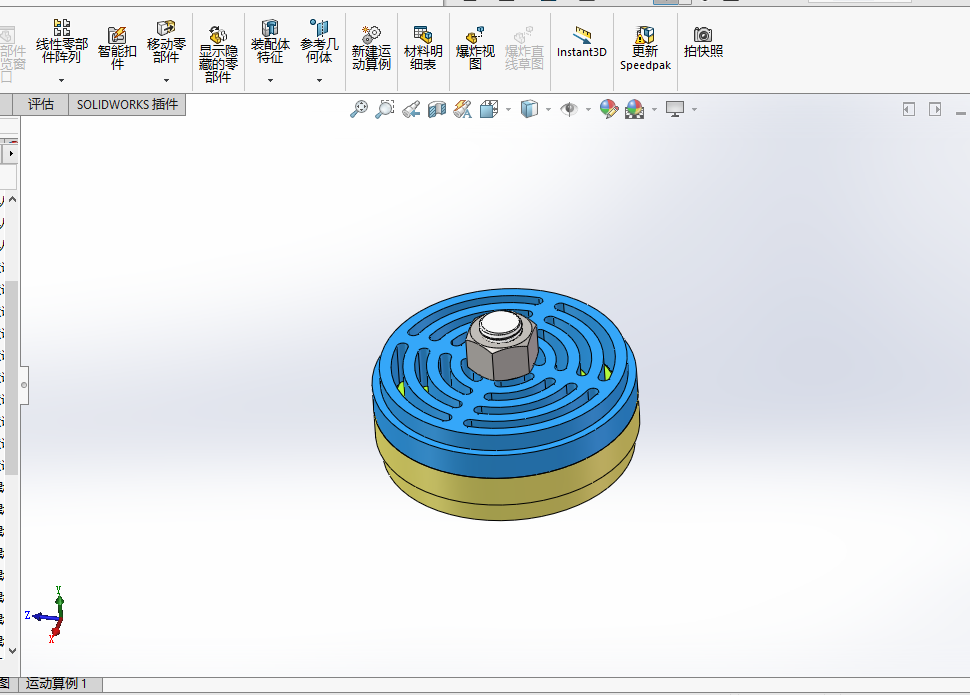
Task: Click the Assembly Features (装配体特征) icon
Action: click(x=270, y=28)
